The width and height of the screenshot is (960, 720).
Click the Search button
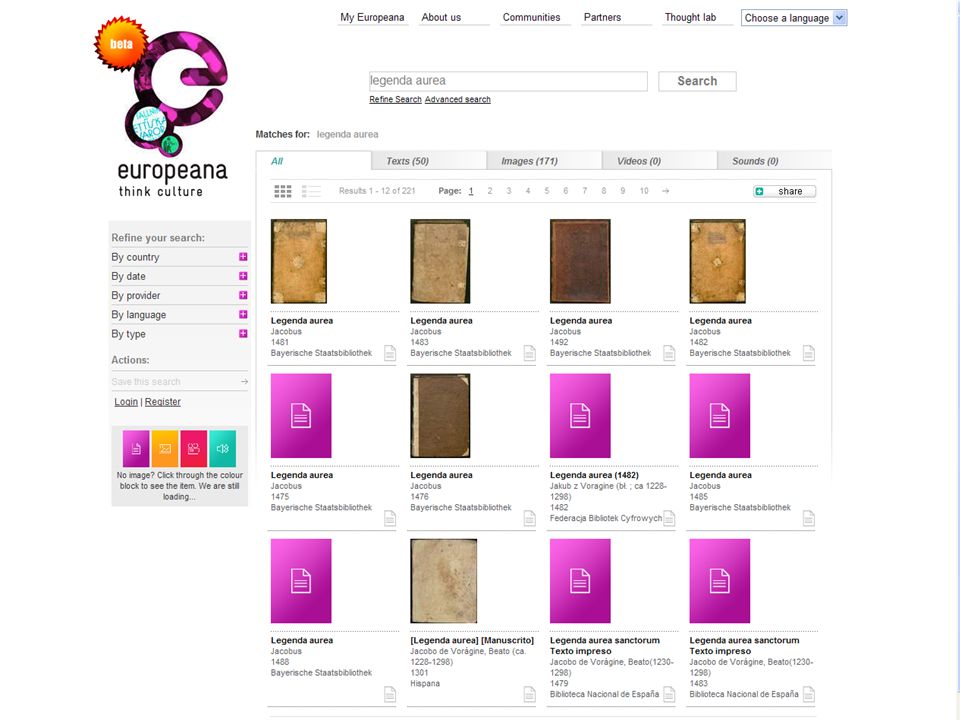(x=697, y=81)
